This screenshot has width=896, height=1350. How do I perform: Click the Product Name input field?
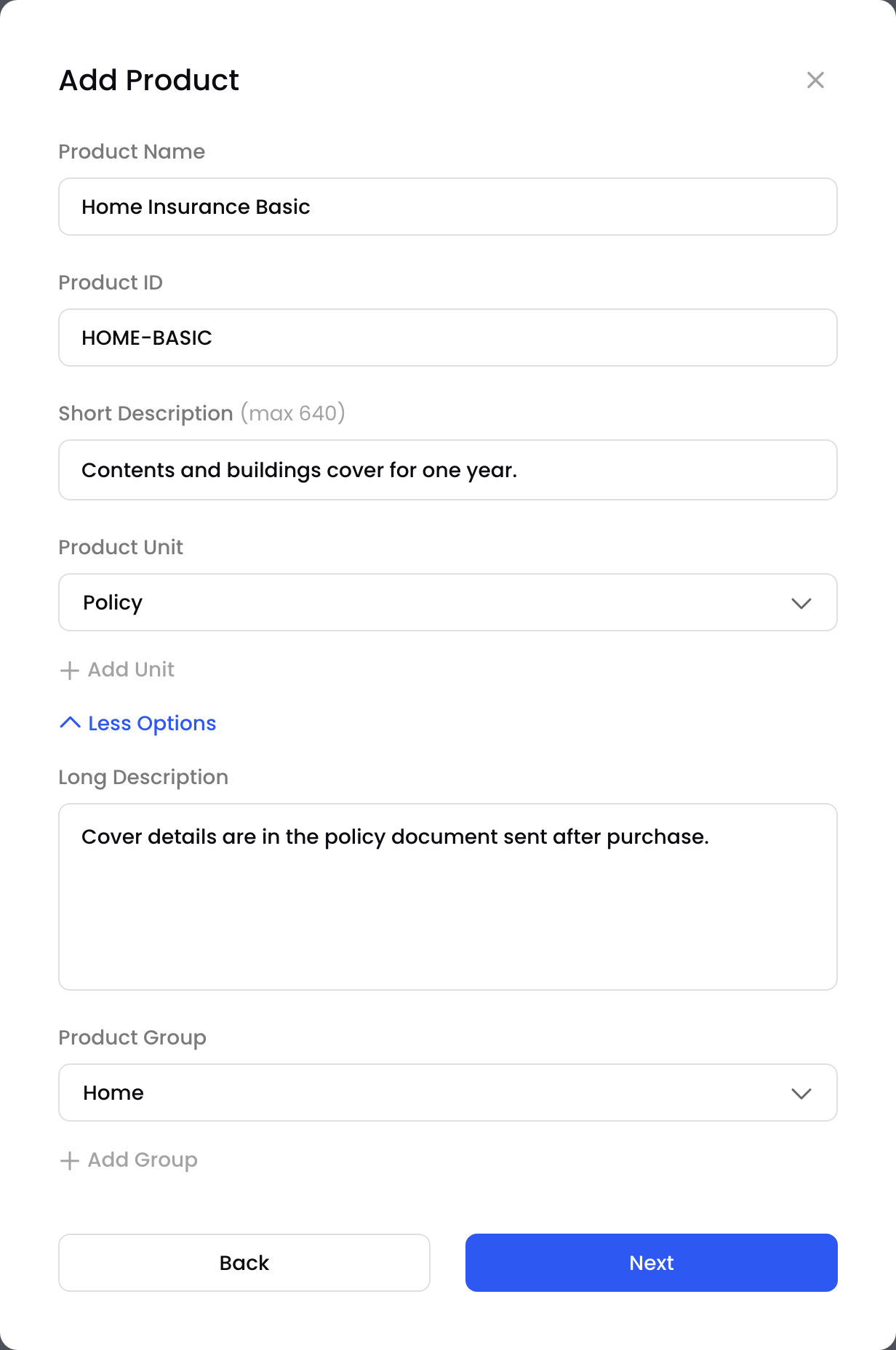click(448, 207)
